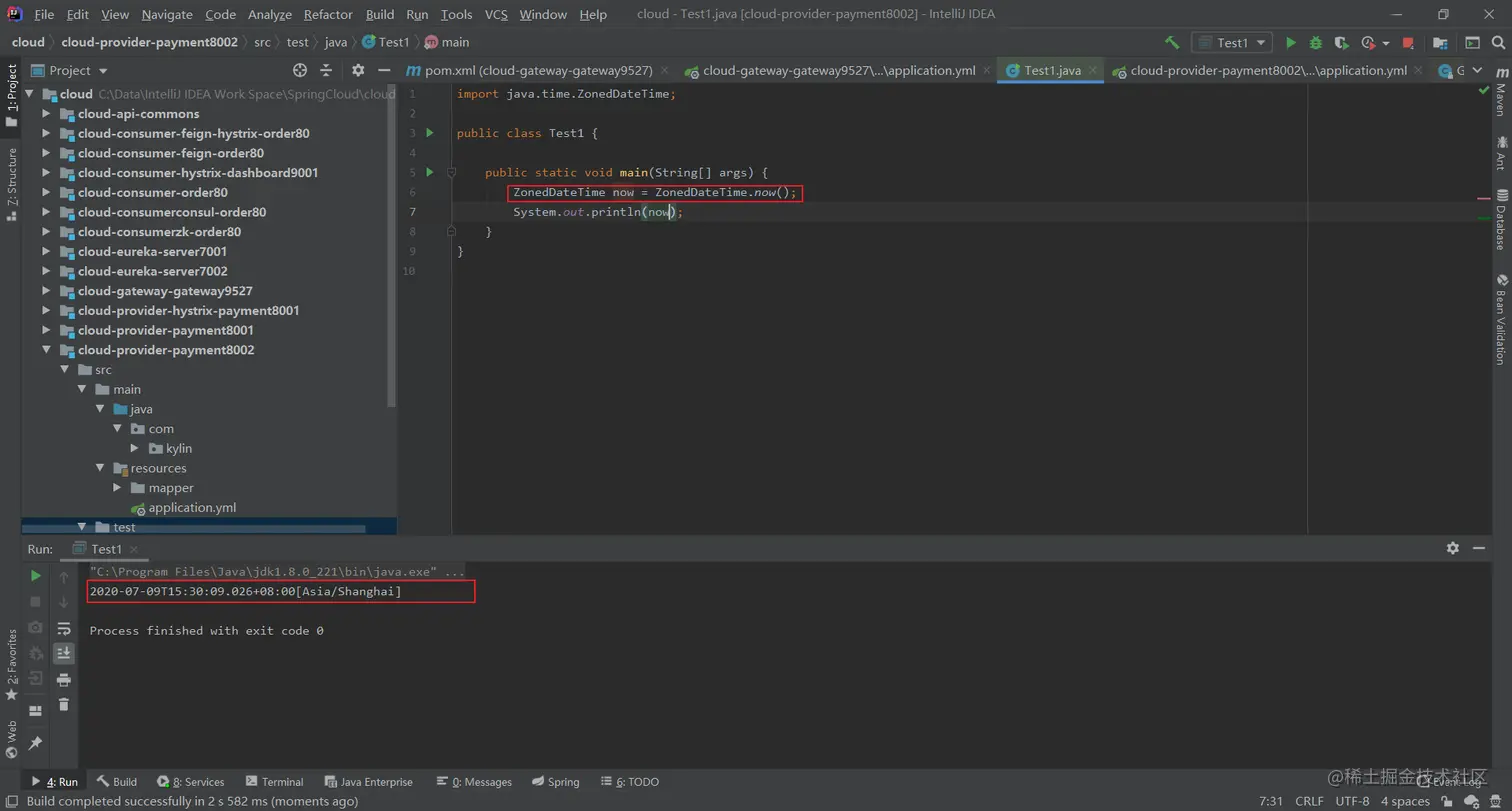Locate the current file via crosshair icon
Image resolution: width=1512 pixels, height=811 pixels.
300,70
